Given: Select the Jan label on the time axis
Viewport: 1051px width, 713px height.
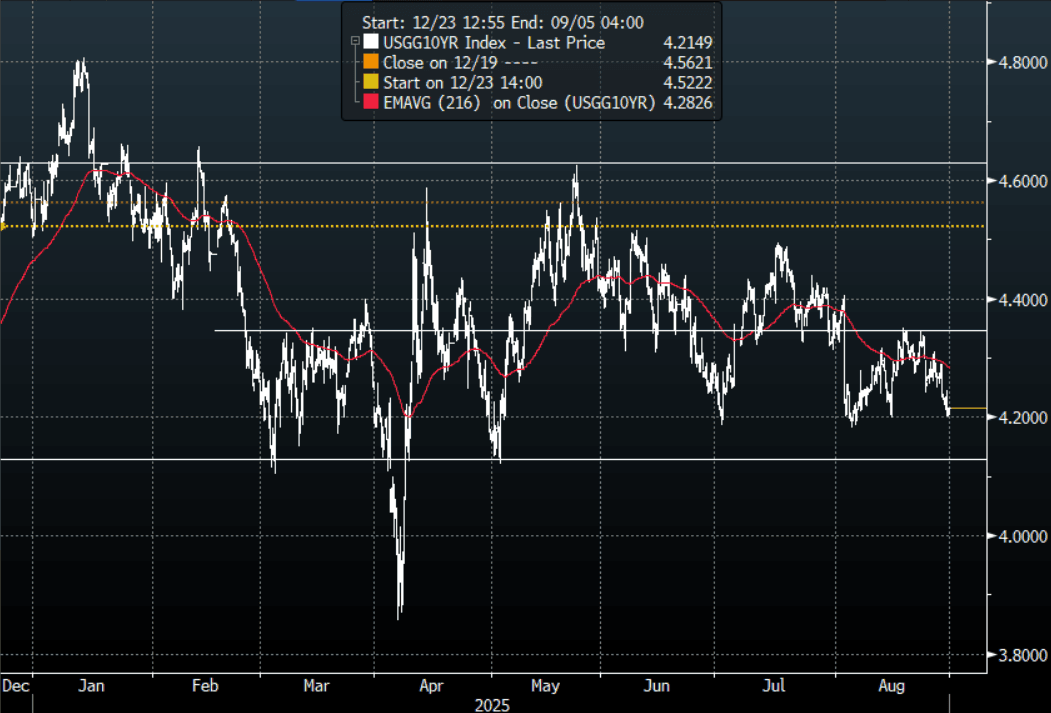Looking at the screenshot, I should 91,687.
